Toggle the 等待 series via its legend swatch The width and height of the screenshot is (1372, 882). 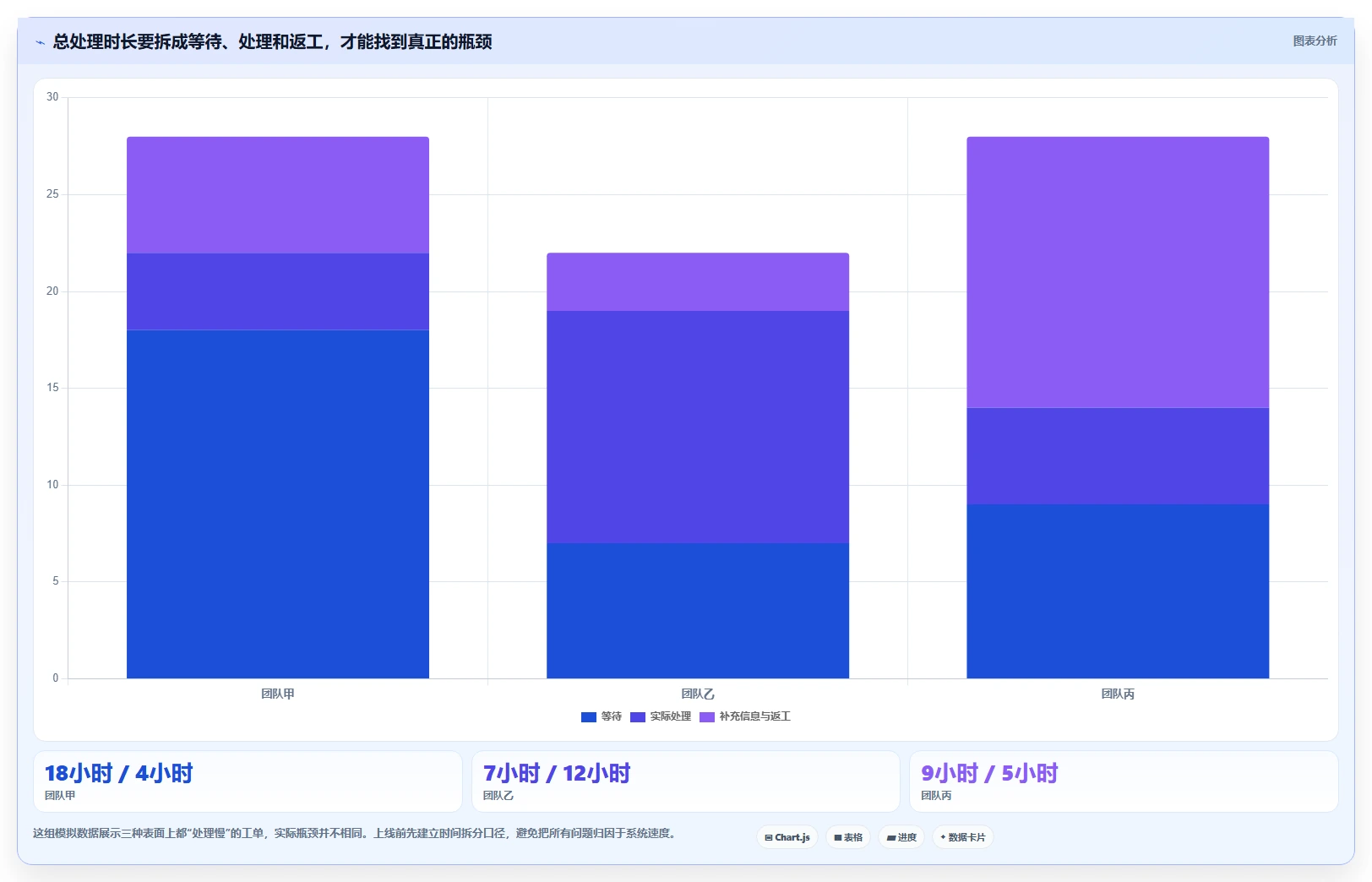coord(589,716)
